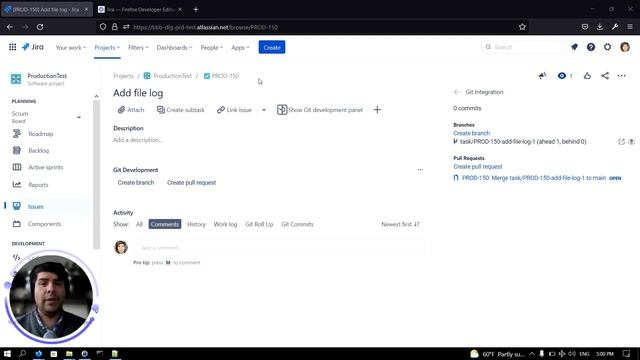The image size is (640, 360).
Task: Click Create branch link in Git Integration panel
Action: (471, 133)
